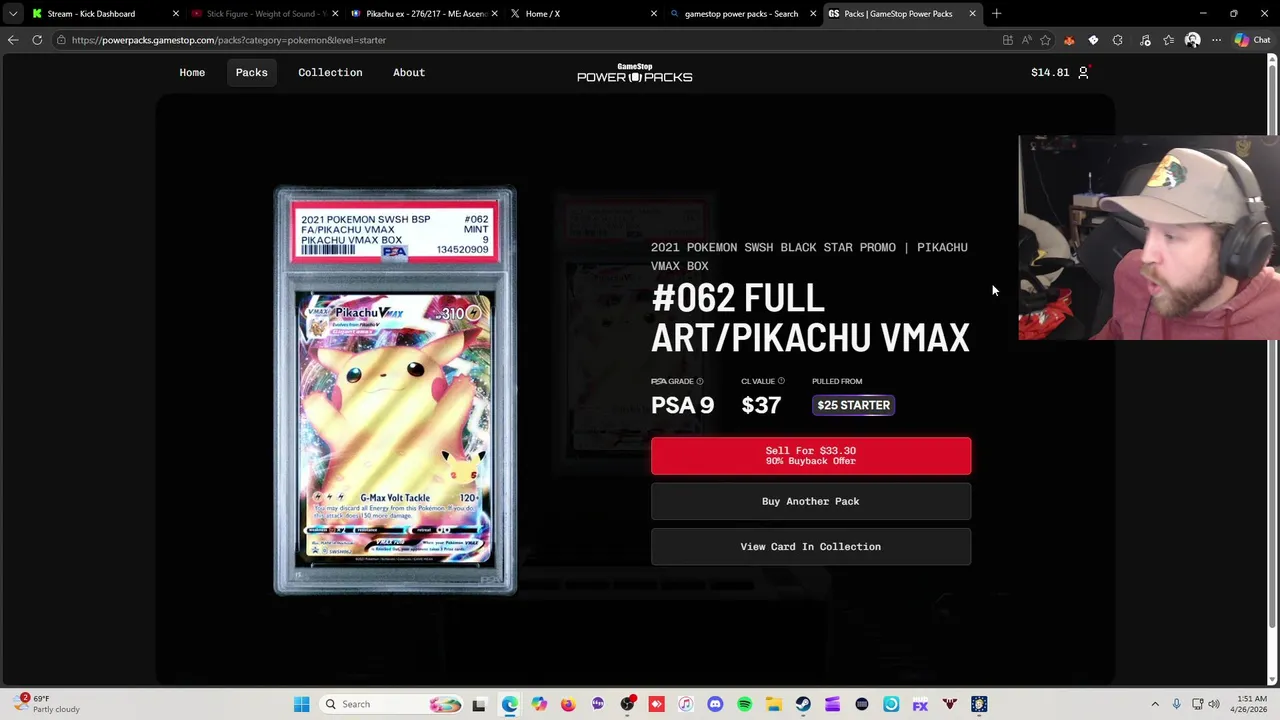The height and width of the screenshot is (720, 1280).
Task: Click the PSA grade info icon
Action: [700, 381]
